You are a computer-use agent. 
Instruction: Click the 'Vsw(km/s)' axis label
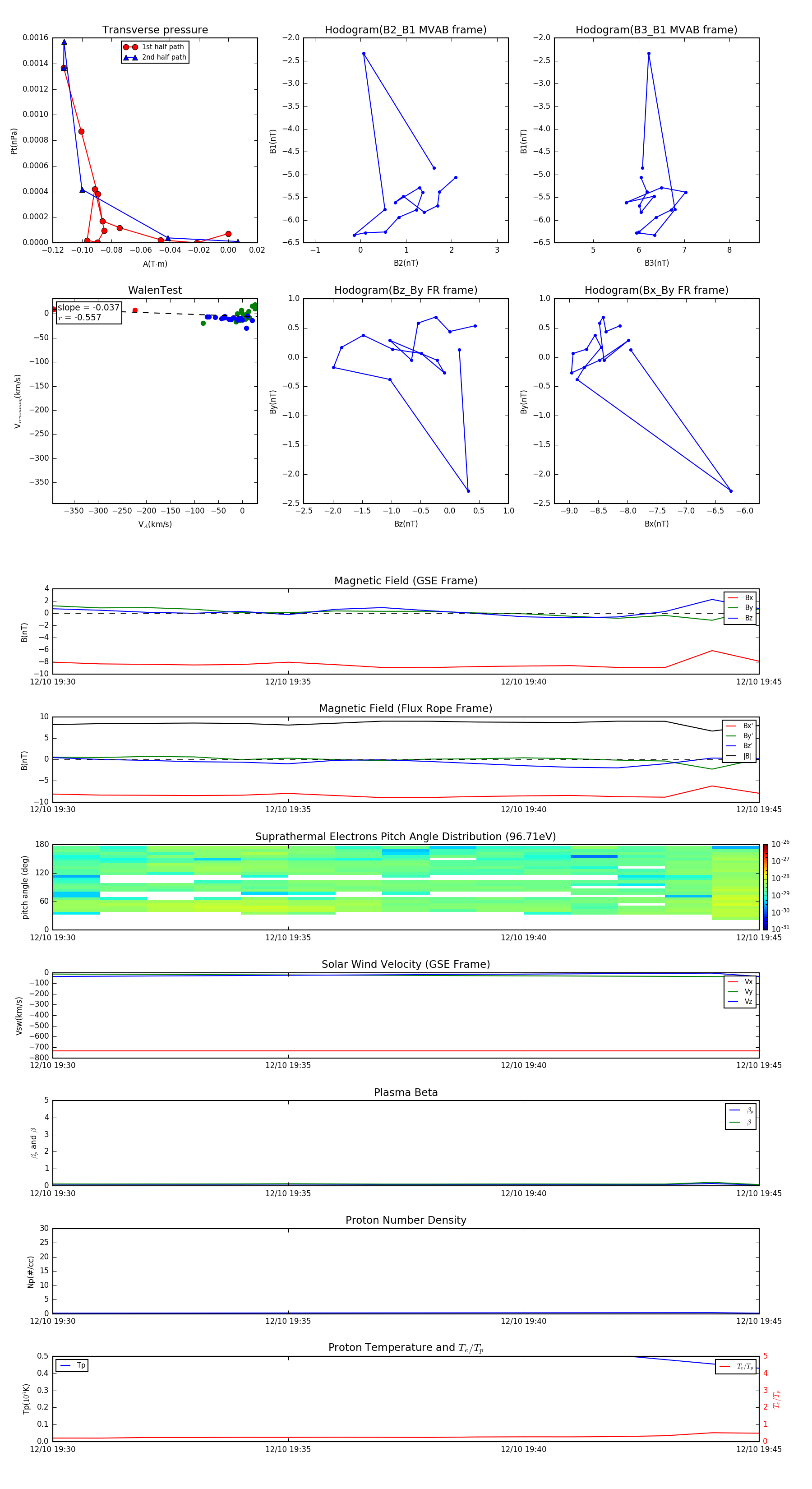pos(19,1016)
